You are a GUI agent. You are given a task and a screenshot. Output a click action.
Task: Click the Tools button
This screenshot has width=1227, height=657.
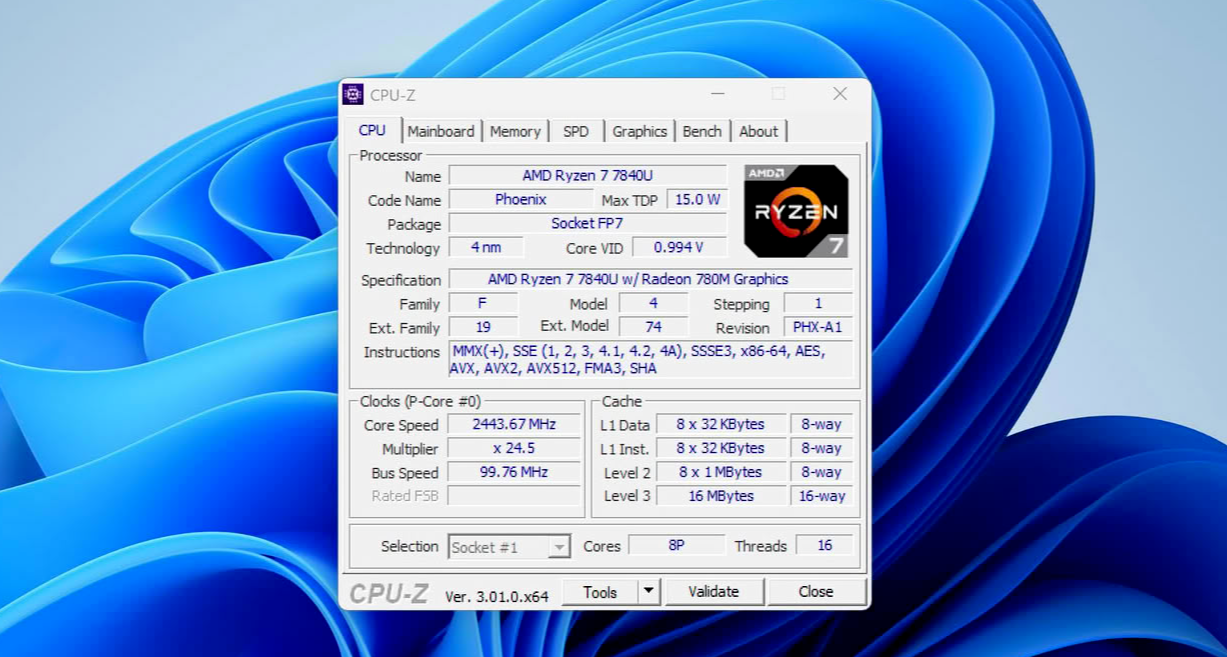(x=600, y=592)
